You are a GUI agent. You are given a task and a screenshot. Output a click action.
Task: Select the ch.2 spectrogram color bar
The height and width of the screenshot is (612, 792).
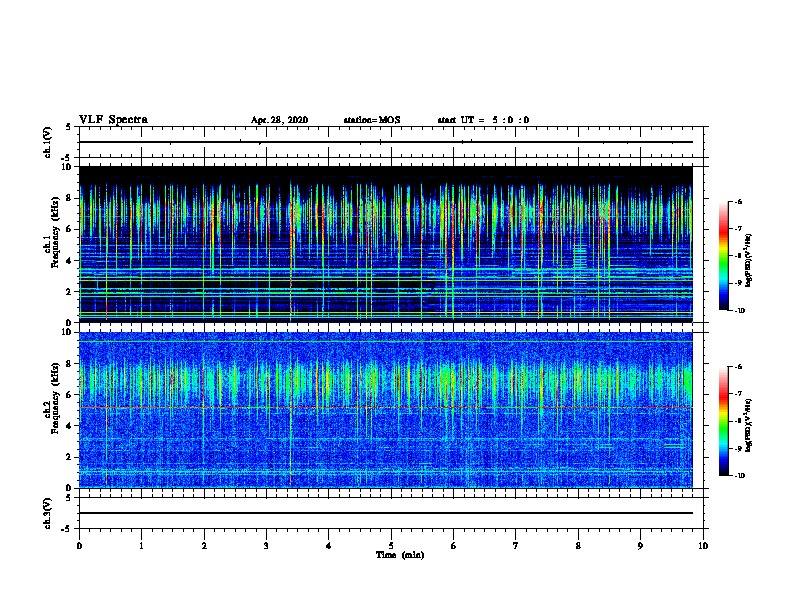pos(724,421)
